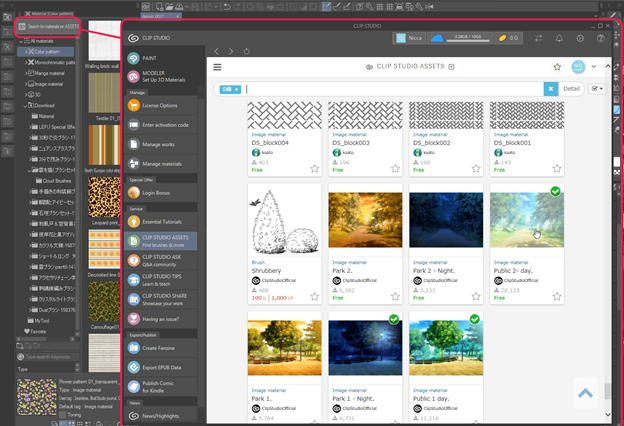Open News/Highlights in the sidebar
This screenshot has width=624, height=426.
coord(158,415)
